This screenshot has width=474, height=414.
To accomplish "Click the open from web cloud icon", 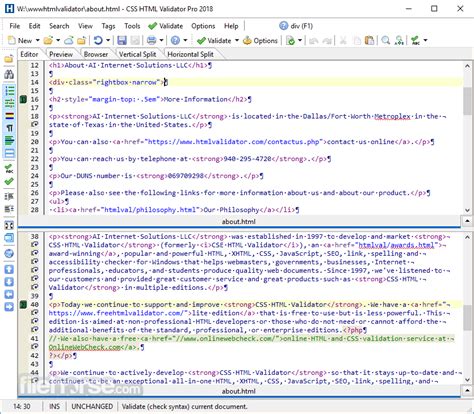I will point(69,41).
